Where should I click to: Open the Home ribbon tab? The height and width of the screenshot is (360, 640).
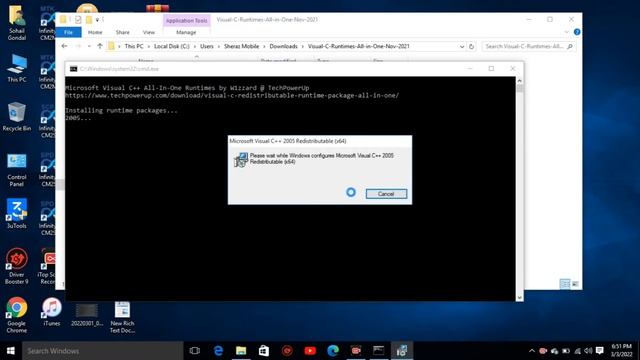(x=95, y=32)
